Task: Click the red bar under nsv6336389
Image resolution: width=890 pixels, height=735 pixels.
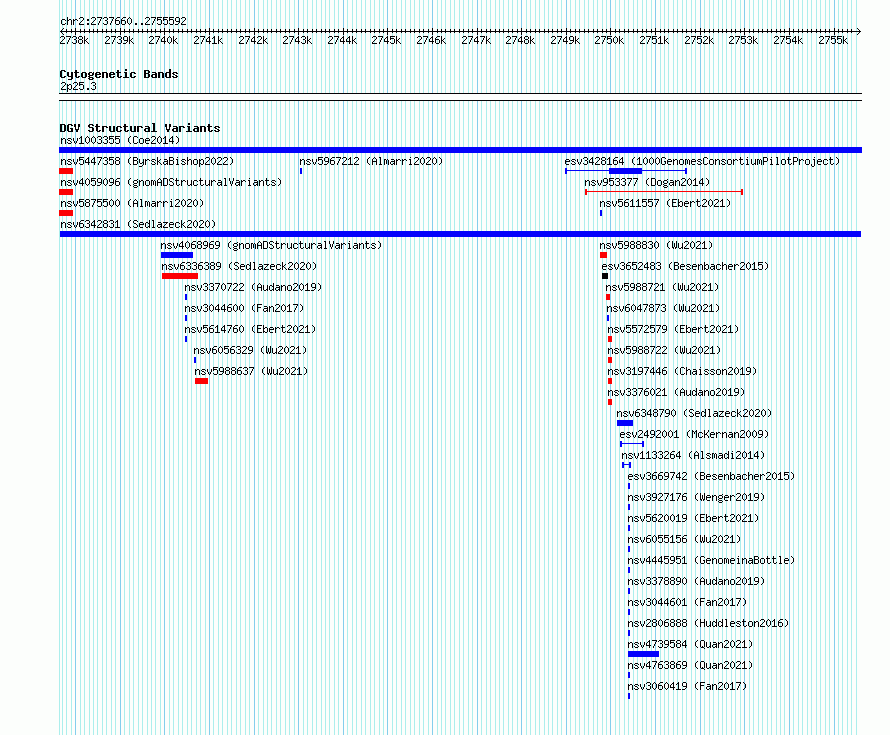Action: 180,276
